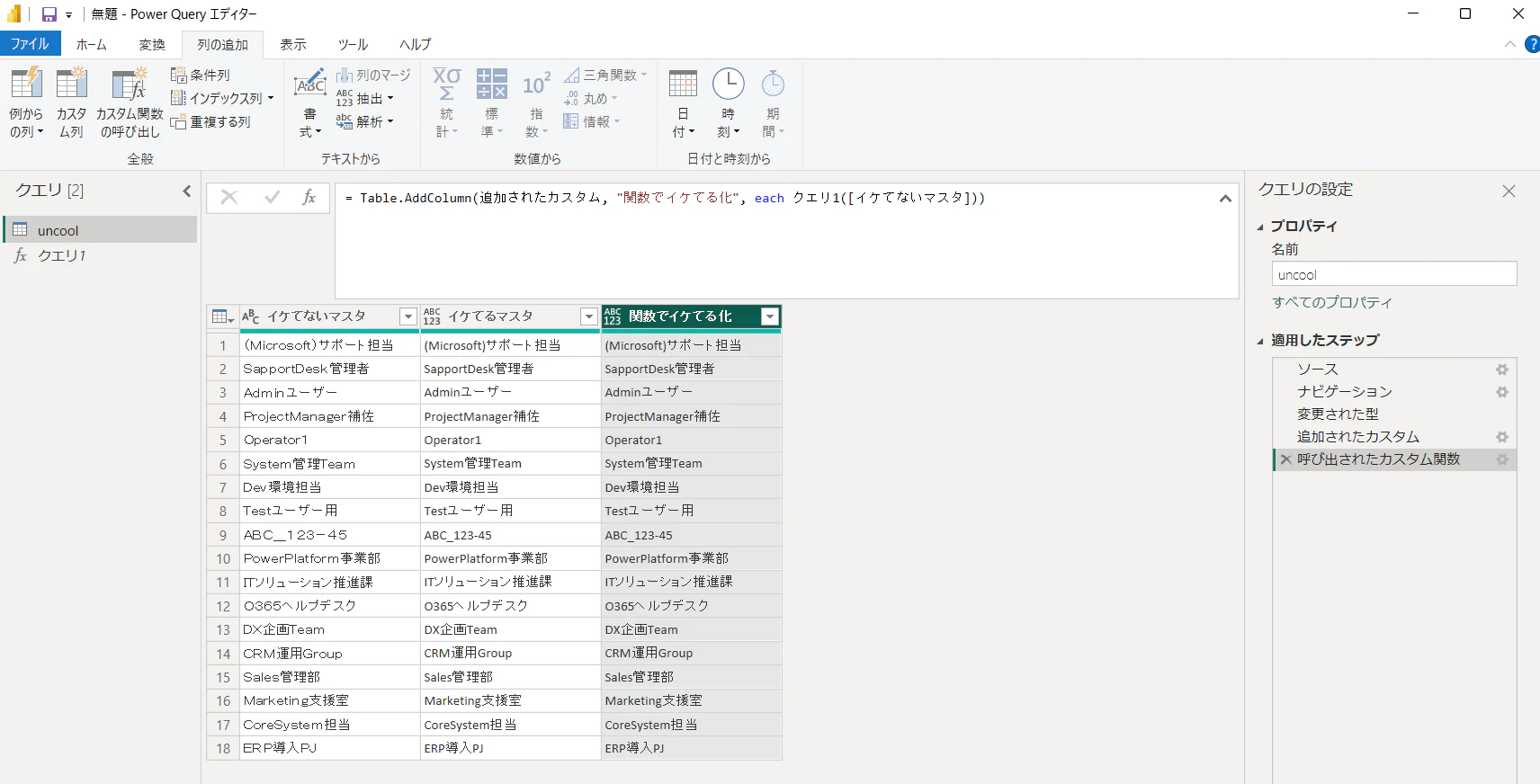Click the blue help question mark icon
The width and height of the screenshot is (1540, 784).
tap(1532, 44)
